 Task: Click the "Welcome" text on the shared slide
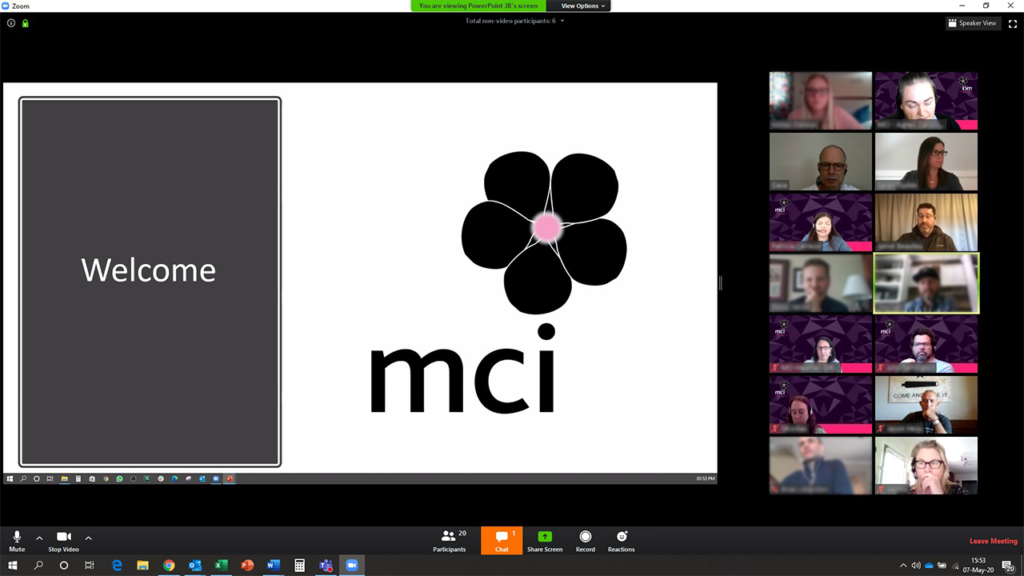coord(148,270)
